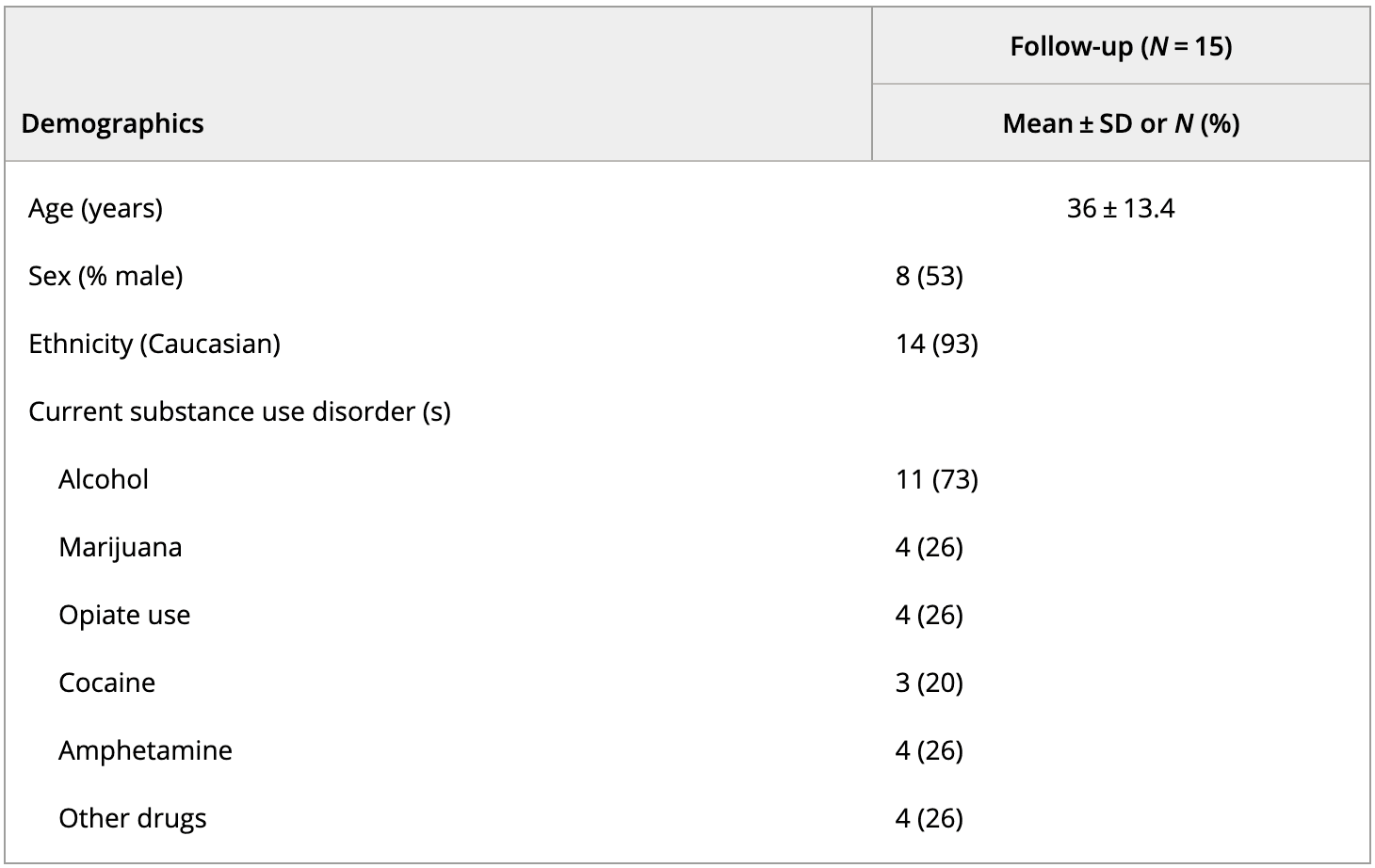Select the 4 (26) value beside Other drugs
Image resolution: width=1375 pixels, height=868 pixels.
click(x=929, y=818)
